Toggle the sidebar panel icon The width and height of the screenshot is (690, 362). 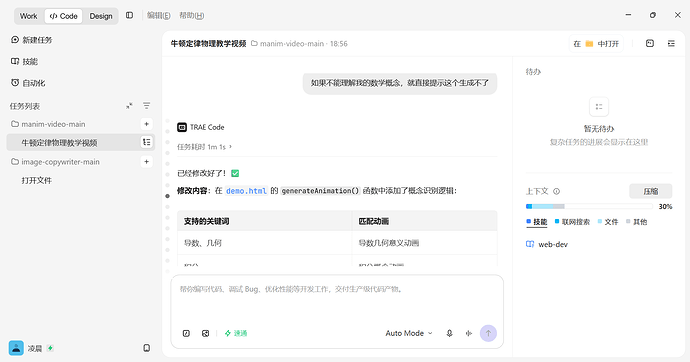[129, 15]
